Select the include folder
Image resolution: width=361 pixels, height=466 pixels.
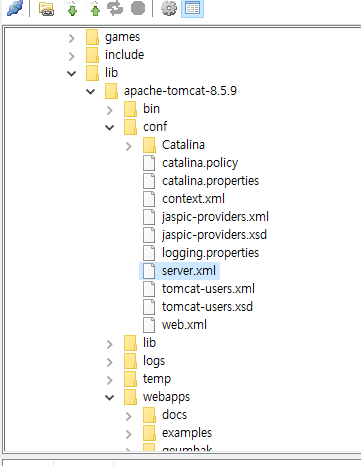coord(124,55)
